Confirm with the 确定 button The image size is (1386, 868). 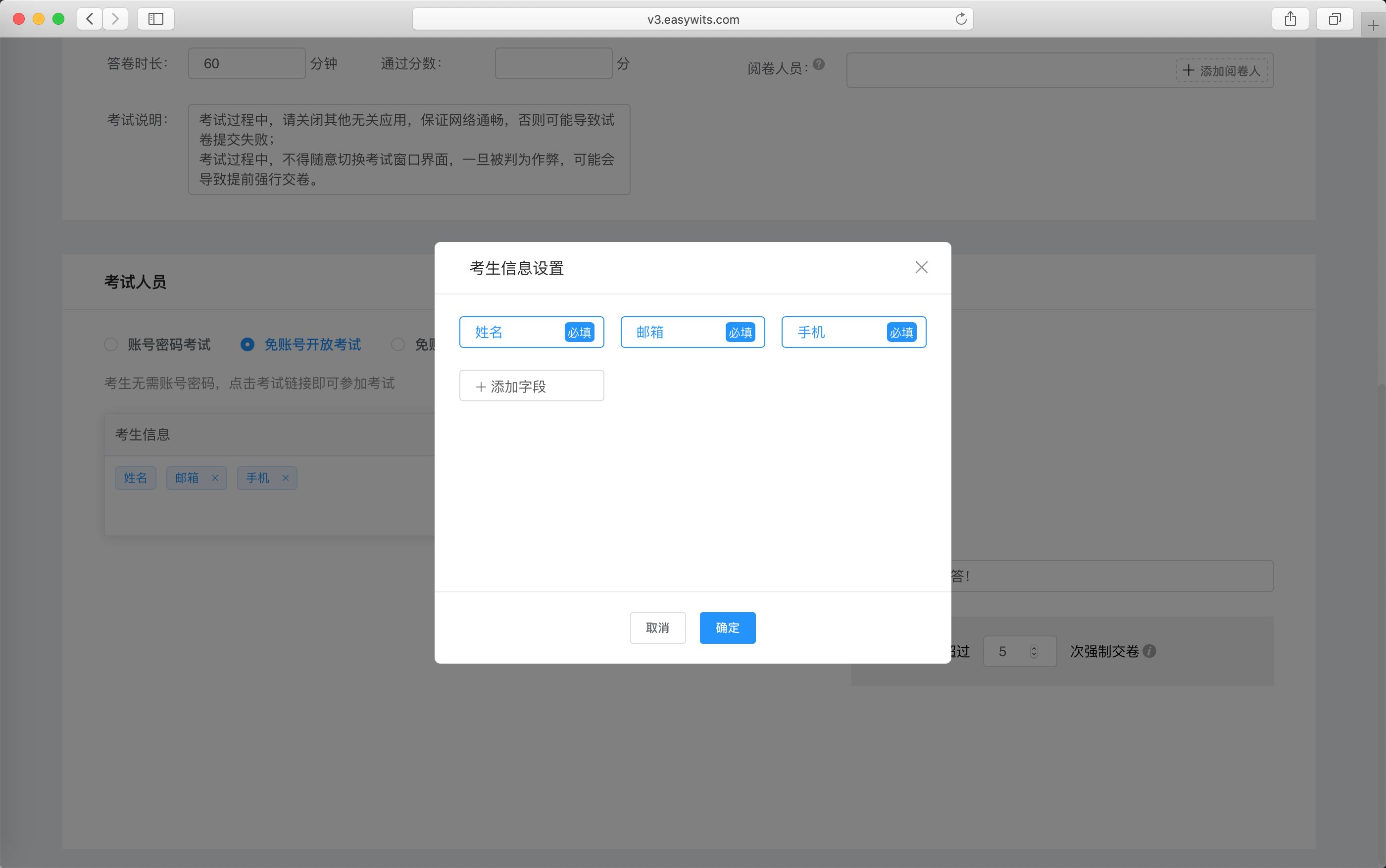point(727,627)
